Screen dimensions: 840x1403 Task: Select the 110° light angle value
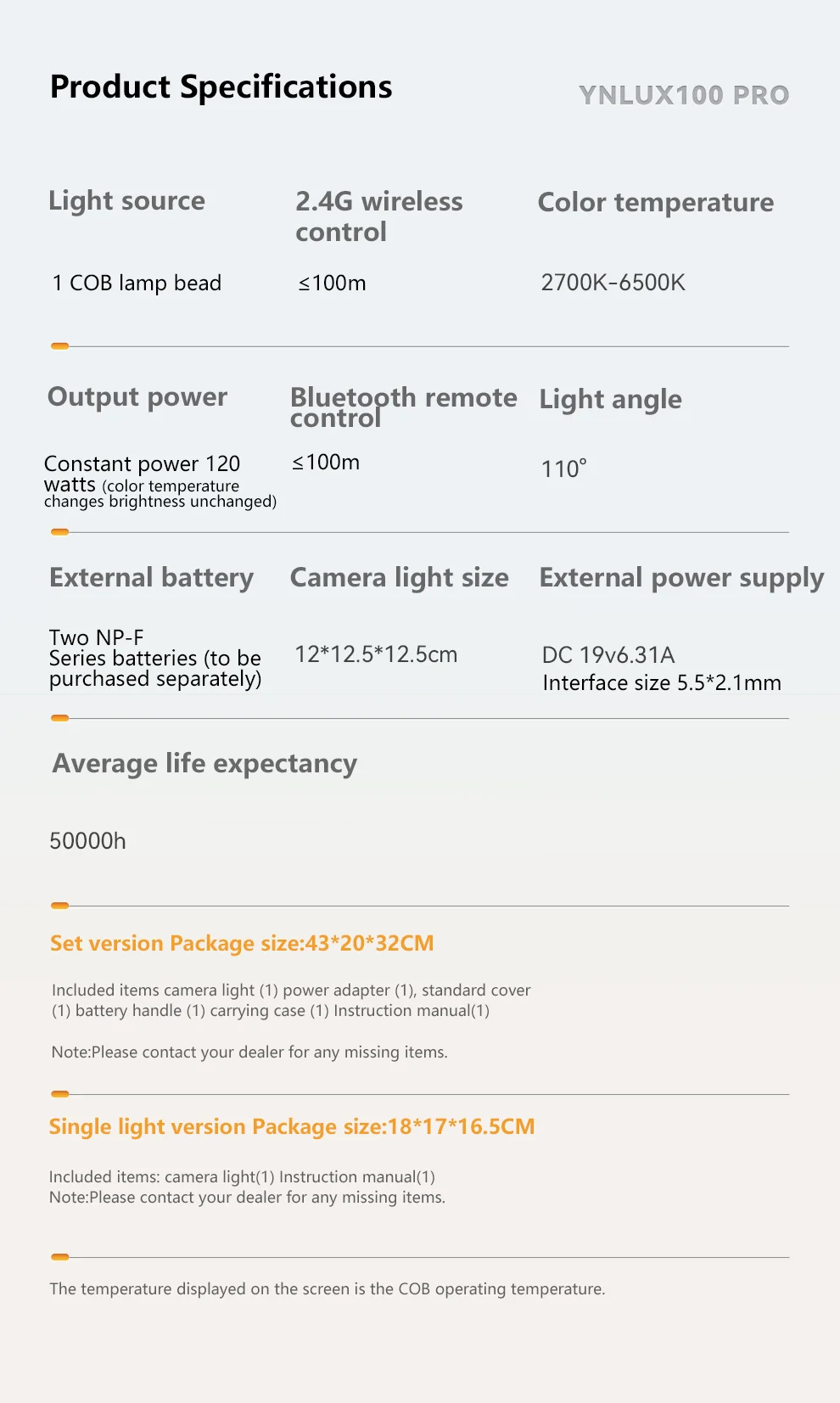tap(563, 469)
